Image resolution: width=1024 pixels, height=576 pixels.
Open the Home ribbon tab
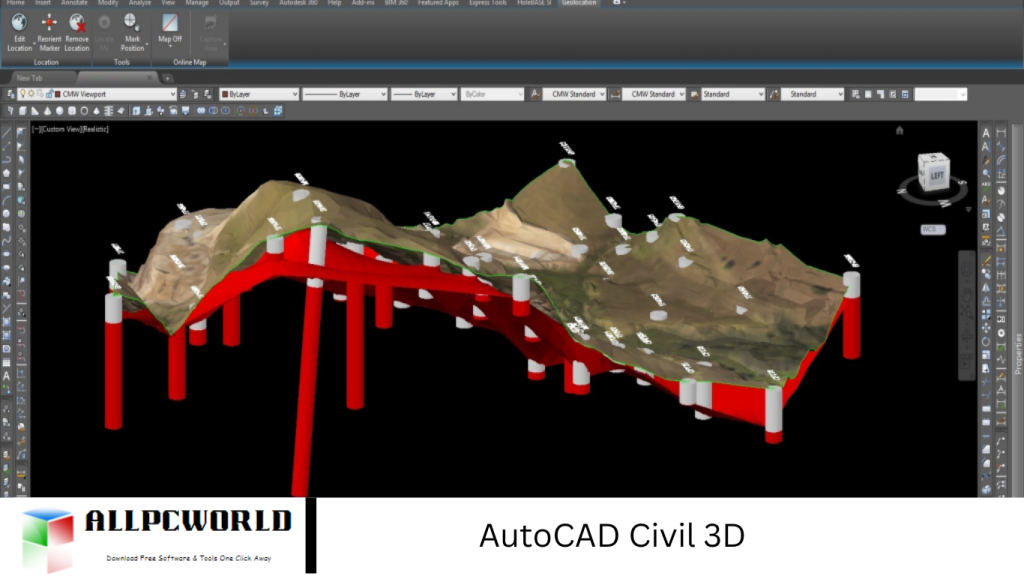click(x=15, y=3)
